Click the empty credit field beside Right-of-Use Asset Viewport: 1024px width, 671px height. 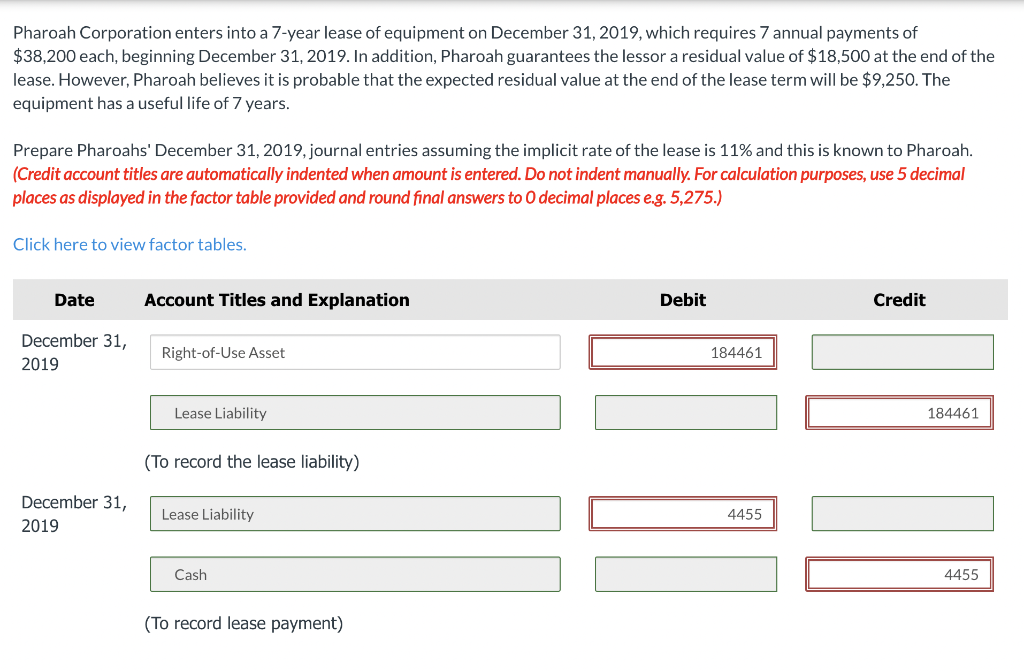903,352
